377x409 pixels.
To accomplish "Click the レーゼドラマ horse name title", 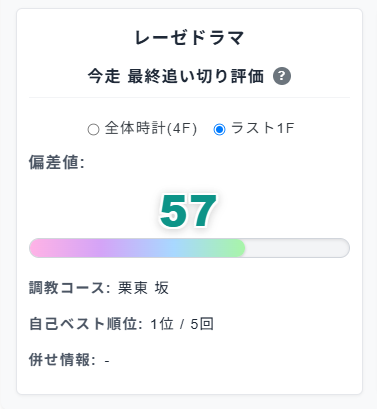I will coord(189,38).
